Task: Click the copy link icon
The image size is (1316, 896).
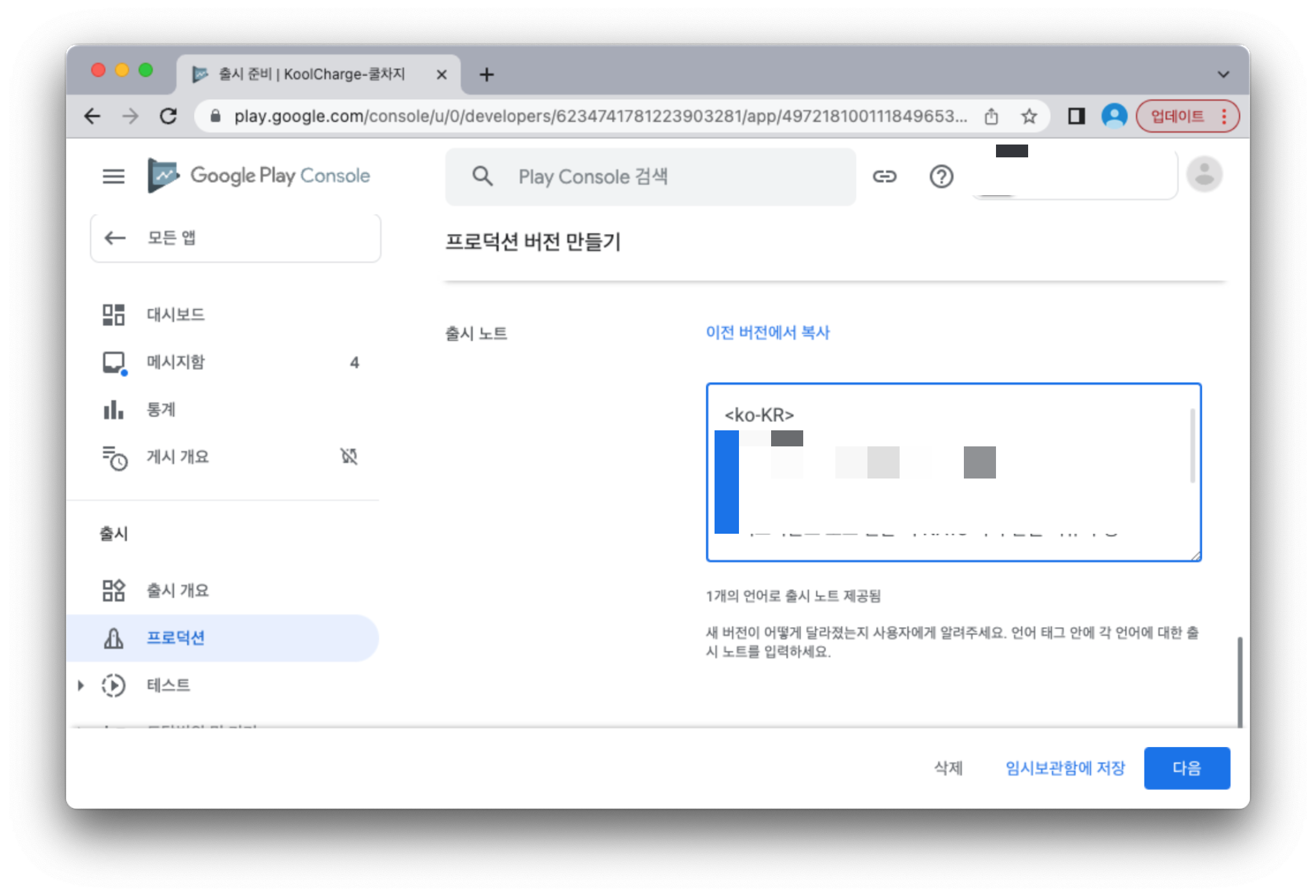Action: [x=884, y=176]
